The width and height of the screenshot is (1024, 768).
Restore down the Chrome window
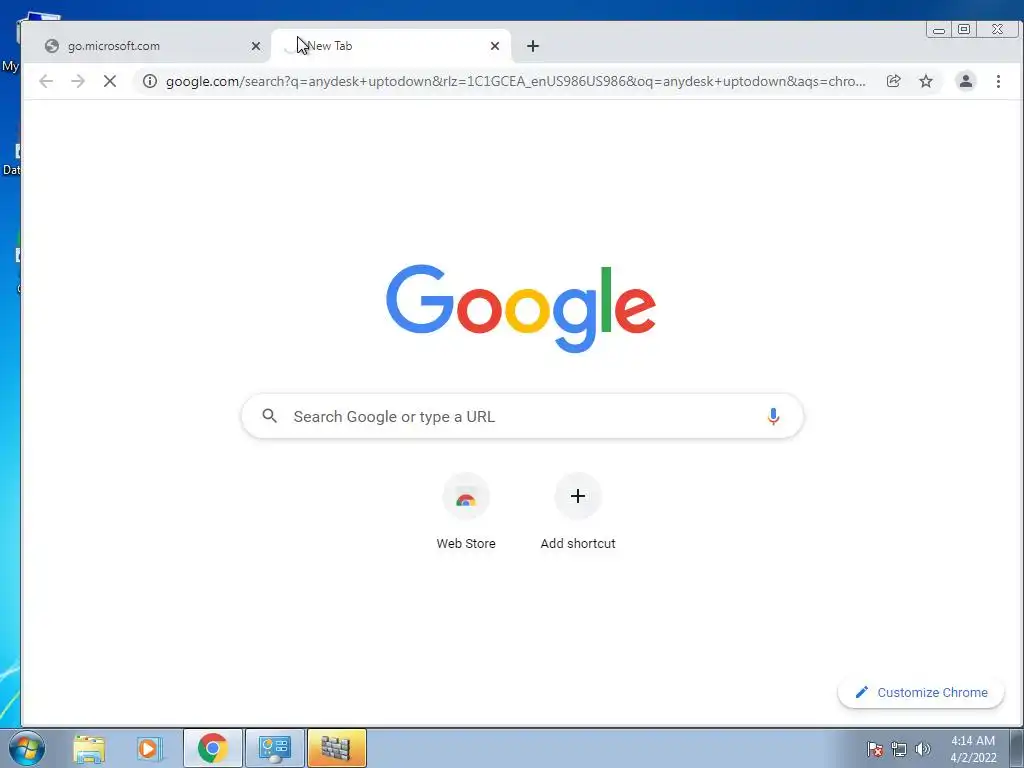964,29
